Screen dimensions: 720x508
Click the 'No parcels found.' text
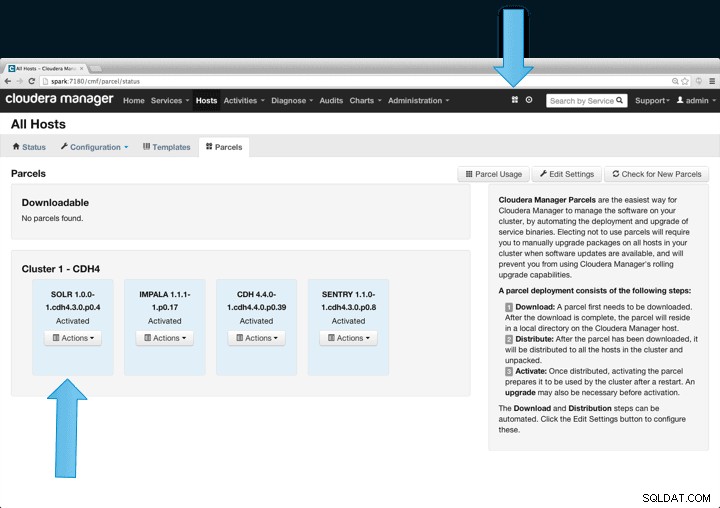point(52,218)
